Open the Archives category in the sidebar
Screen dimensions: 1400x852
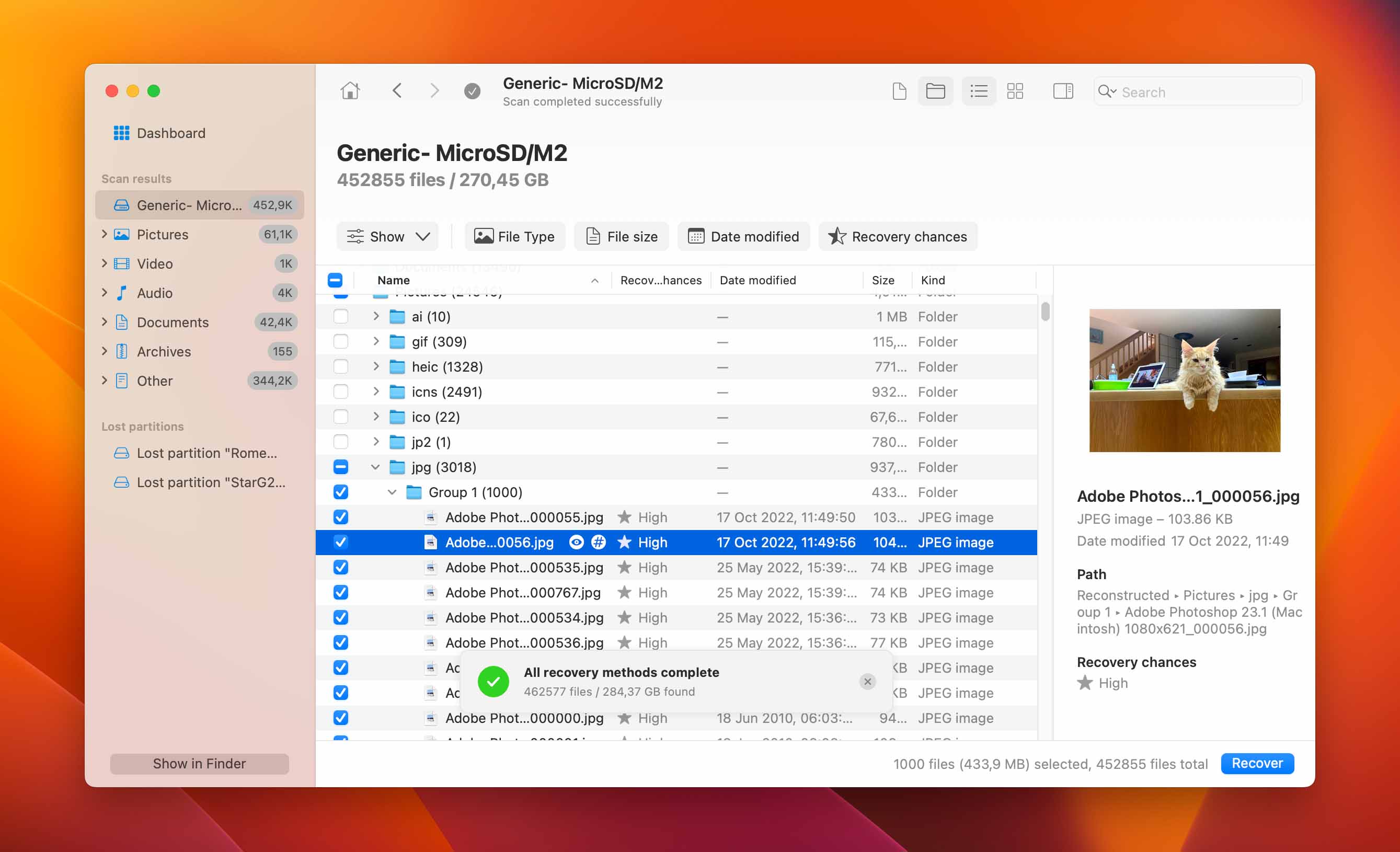coord(200,352)
